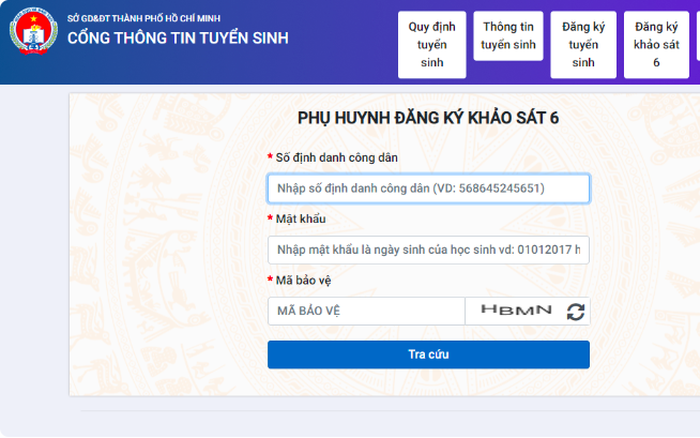Click the red asterisk beside Số định danh công dân
700x438 pixels.
(270, 156)
